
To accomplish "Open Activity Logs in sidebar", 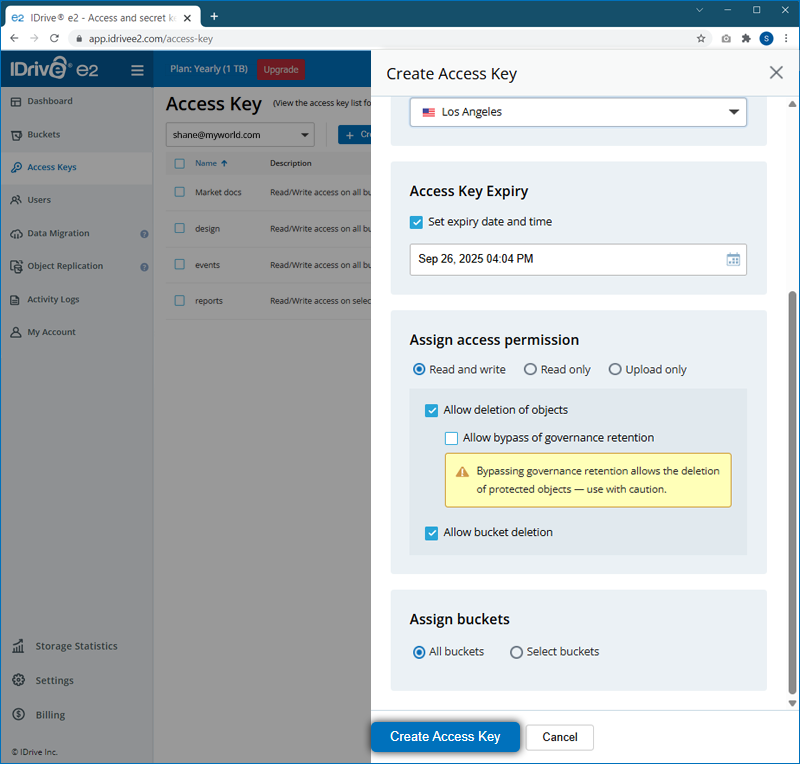I will pyautogui.click(x=53, y=300).
